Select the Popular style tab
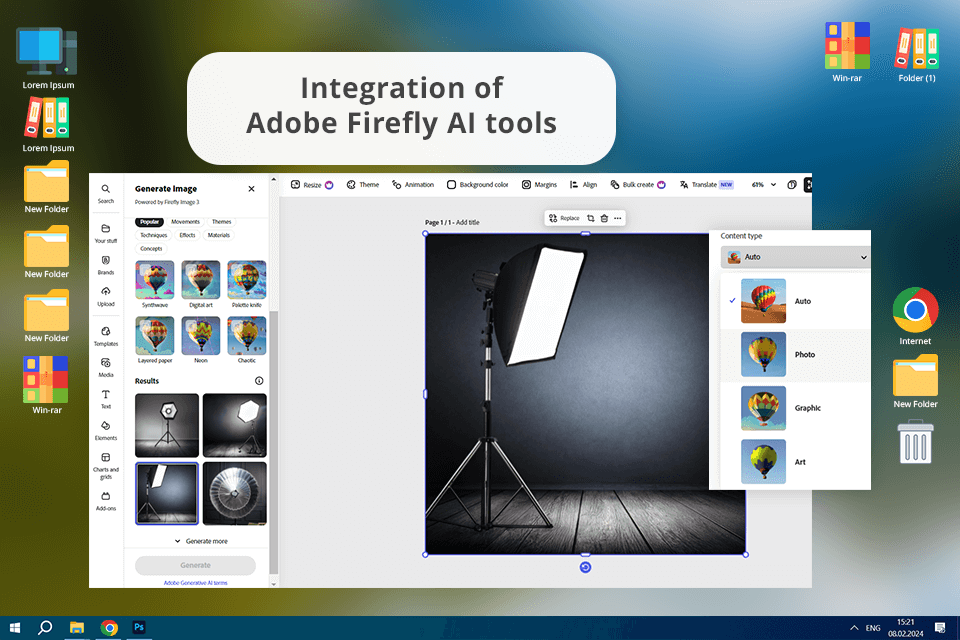This screenshot has width=960, height=640. (149, 222)
